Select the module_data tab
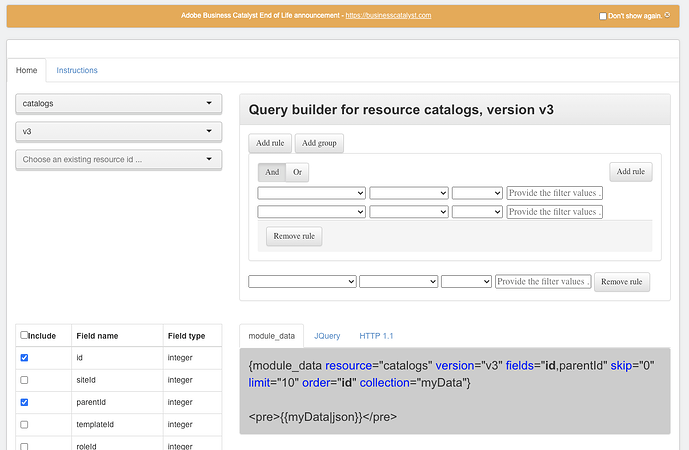The image size is (689, 450). (x=272, y=336)
